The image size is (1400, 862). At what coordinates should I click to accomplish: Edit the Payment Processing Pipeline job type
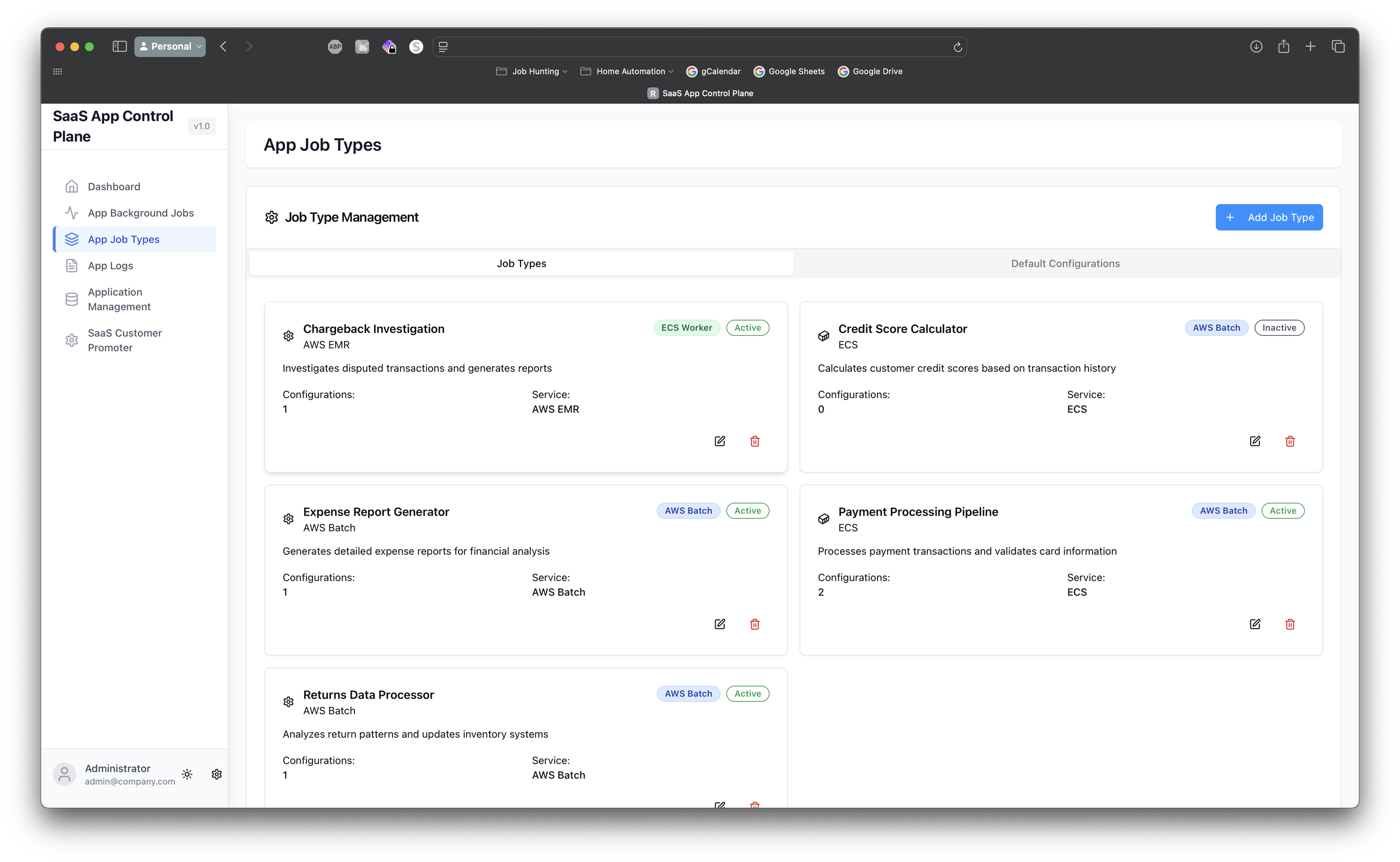[x=1254, y=624]
